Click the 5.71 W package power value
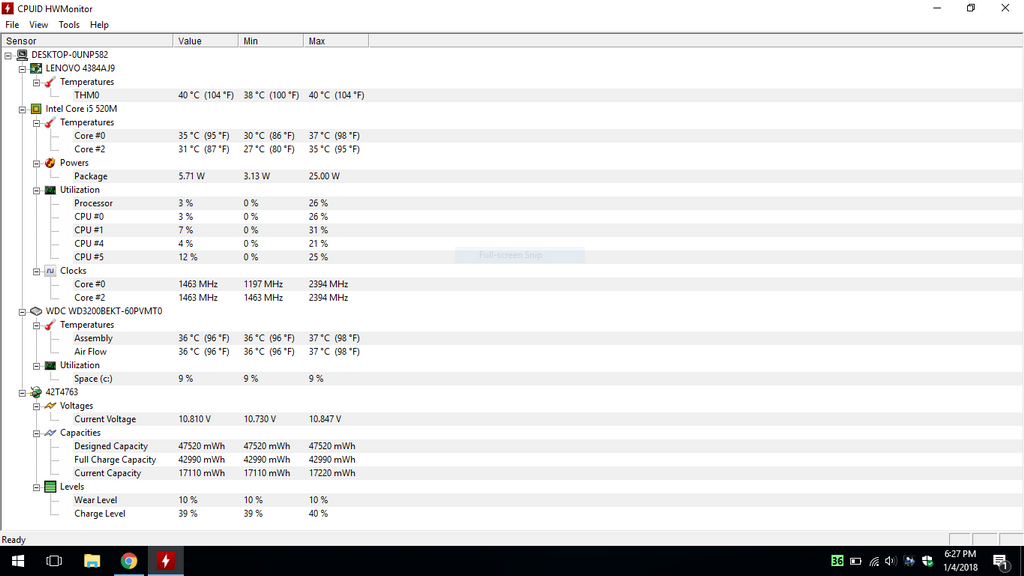The image size is (1024, 576). tap(191, 176)
